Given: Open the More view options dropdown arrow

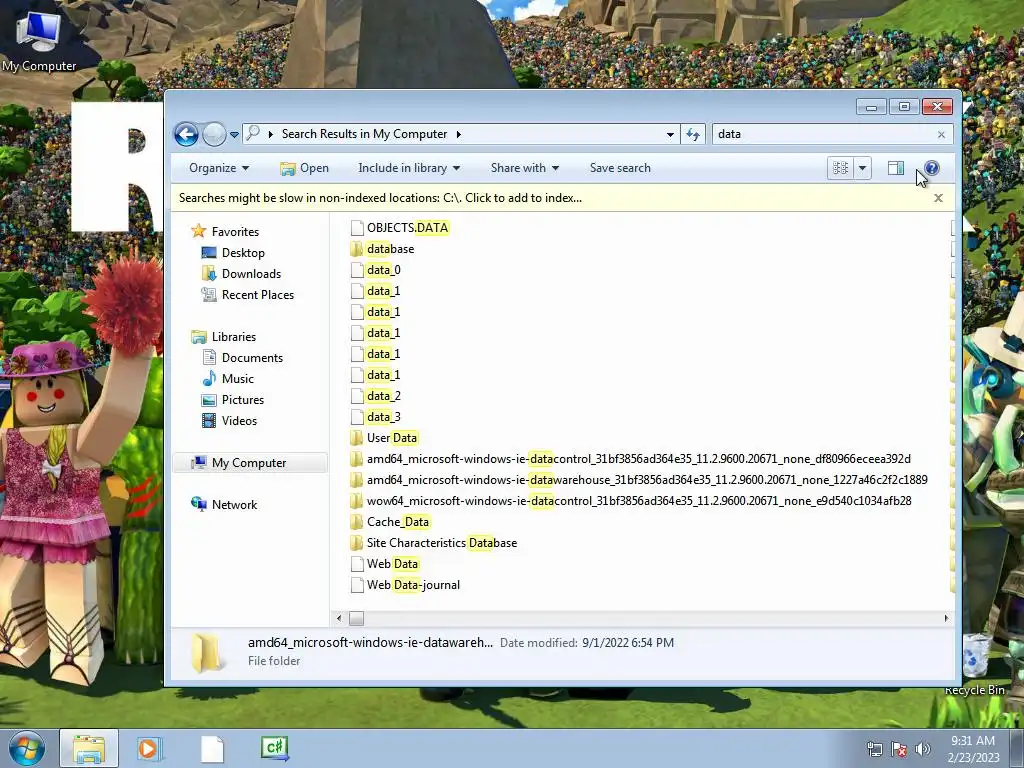Looking at the screenshot, I should [862, 168].
